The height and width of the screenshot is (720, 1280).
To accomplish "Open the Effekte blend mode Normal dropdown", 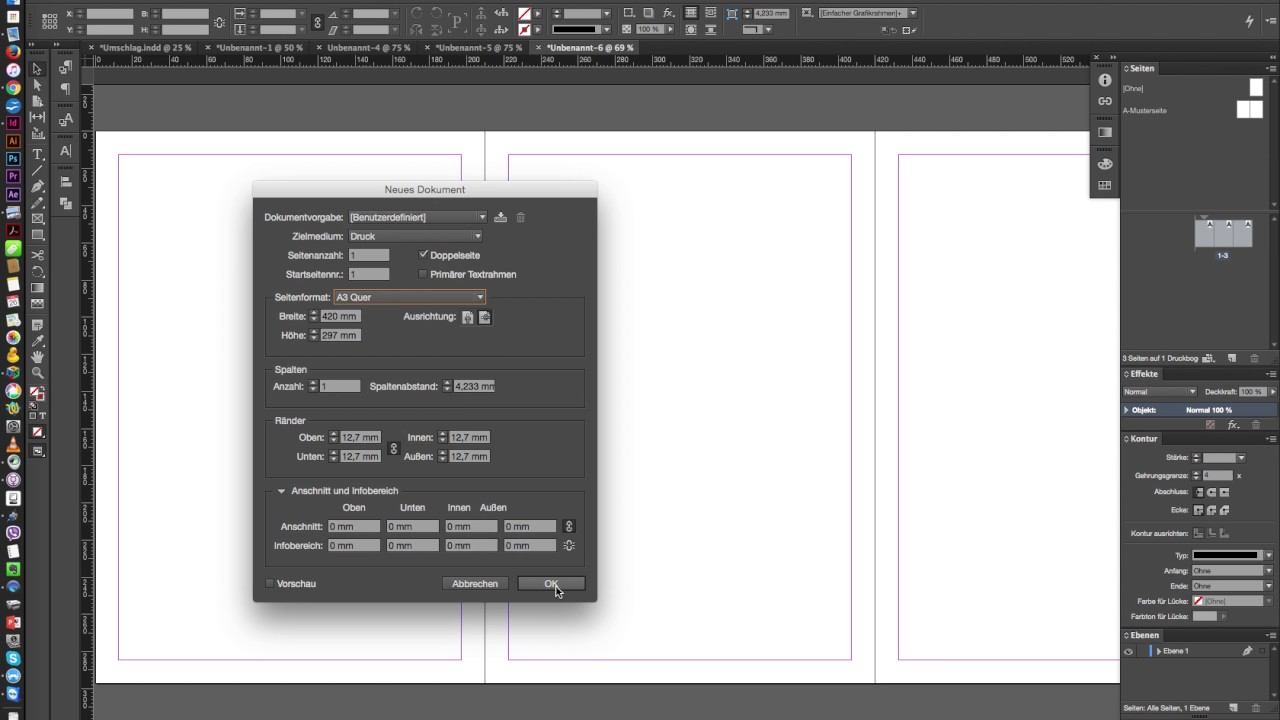I will [1160, 392].
